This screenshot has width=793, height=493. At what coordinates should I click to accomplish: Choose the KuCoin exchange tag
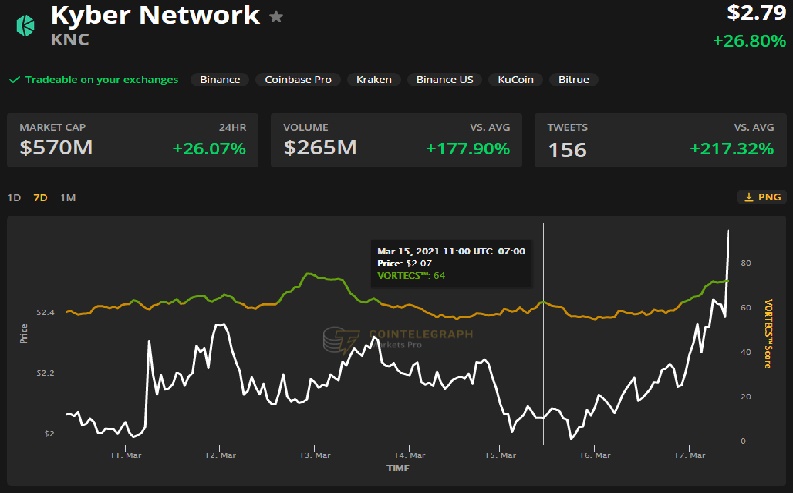click(x=515, y=79)
